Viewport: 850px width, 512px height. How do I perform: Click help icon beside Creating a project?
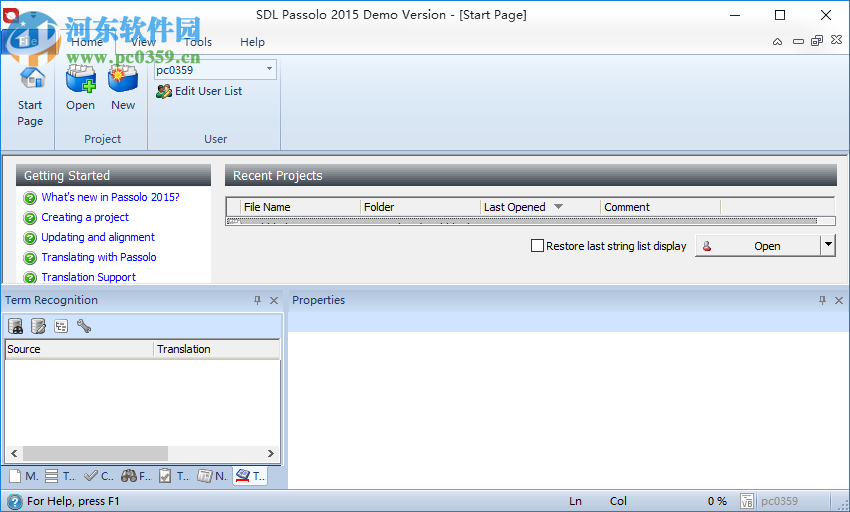coord(30,218)
